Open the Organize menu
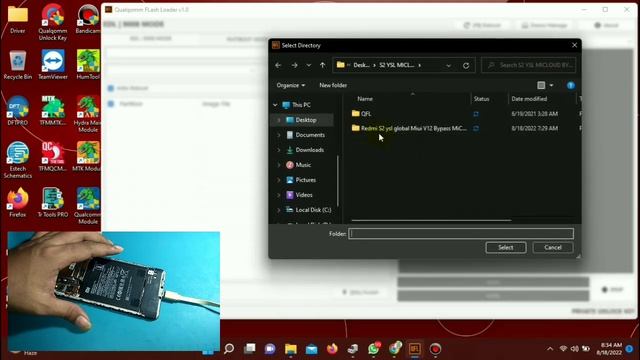This screenshot has width=640, height=360. [291, 85]
